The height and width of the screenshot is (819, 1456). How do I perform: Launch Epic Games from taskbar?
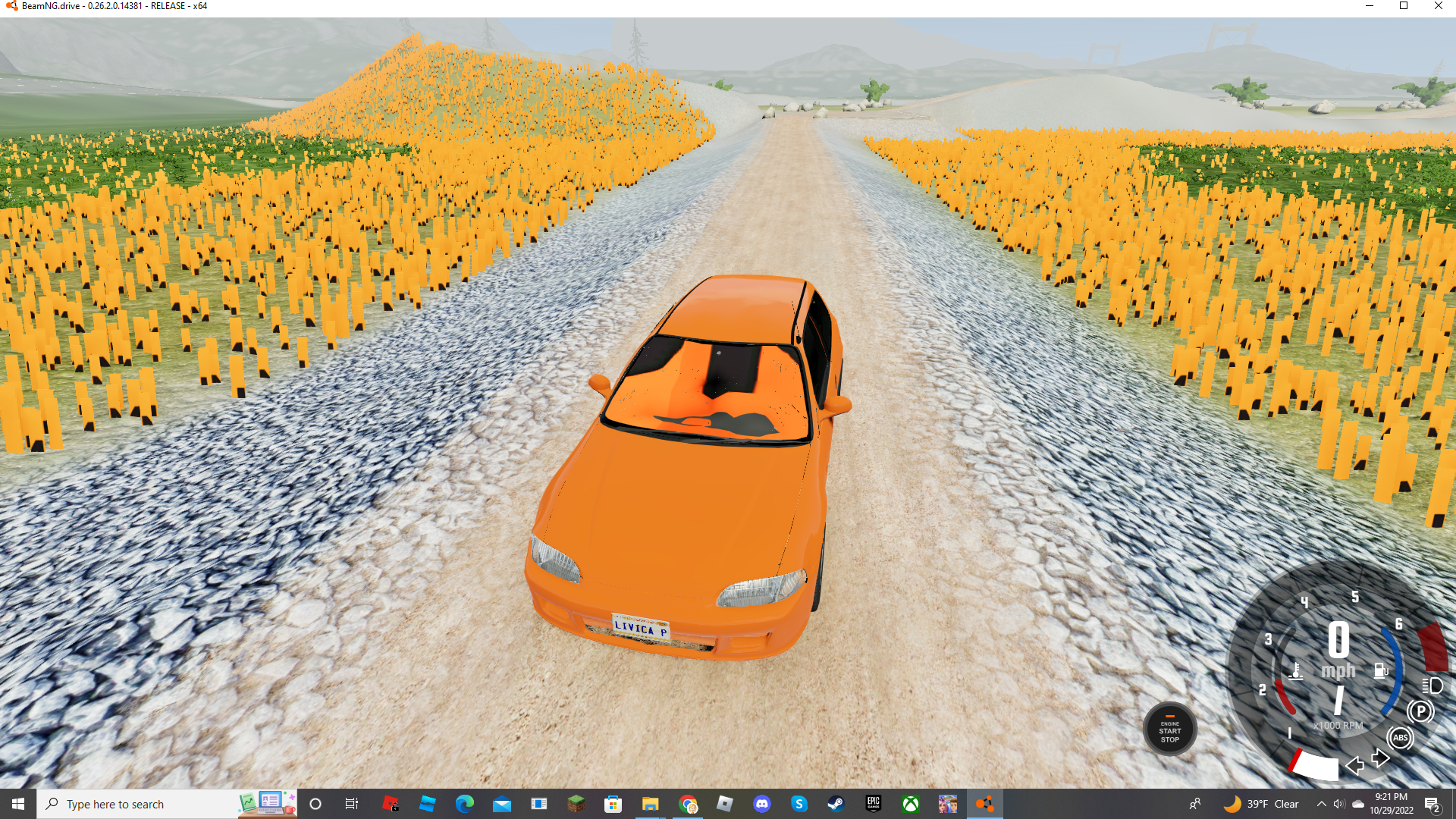click(873, 804)
